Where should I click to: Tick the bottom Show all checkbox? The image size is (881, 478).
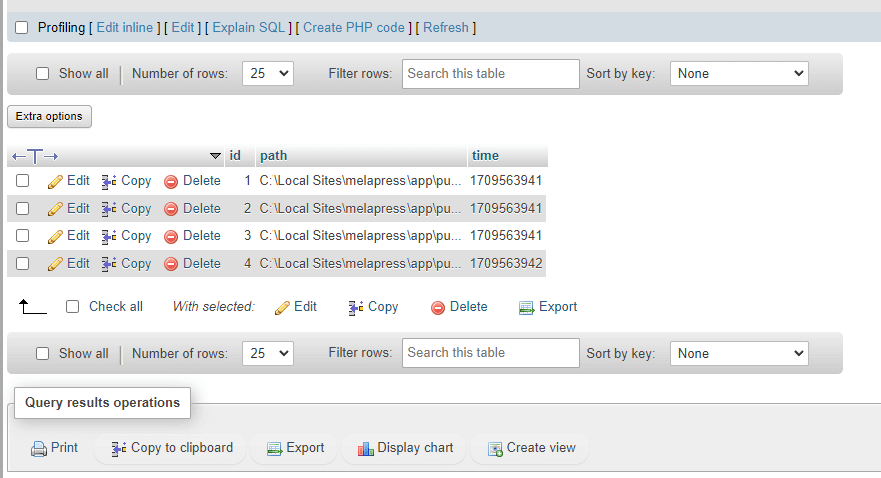click(x=42, y=353)
